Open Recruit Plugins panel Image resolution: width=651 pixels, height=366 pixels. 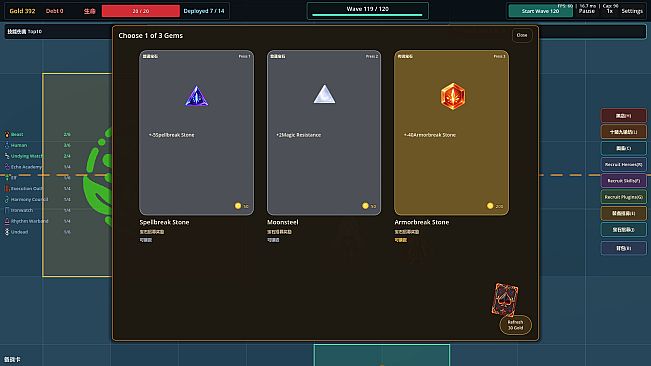tap(623, 197)
